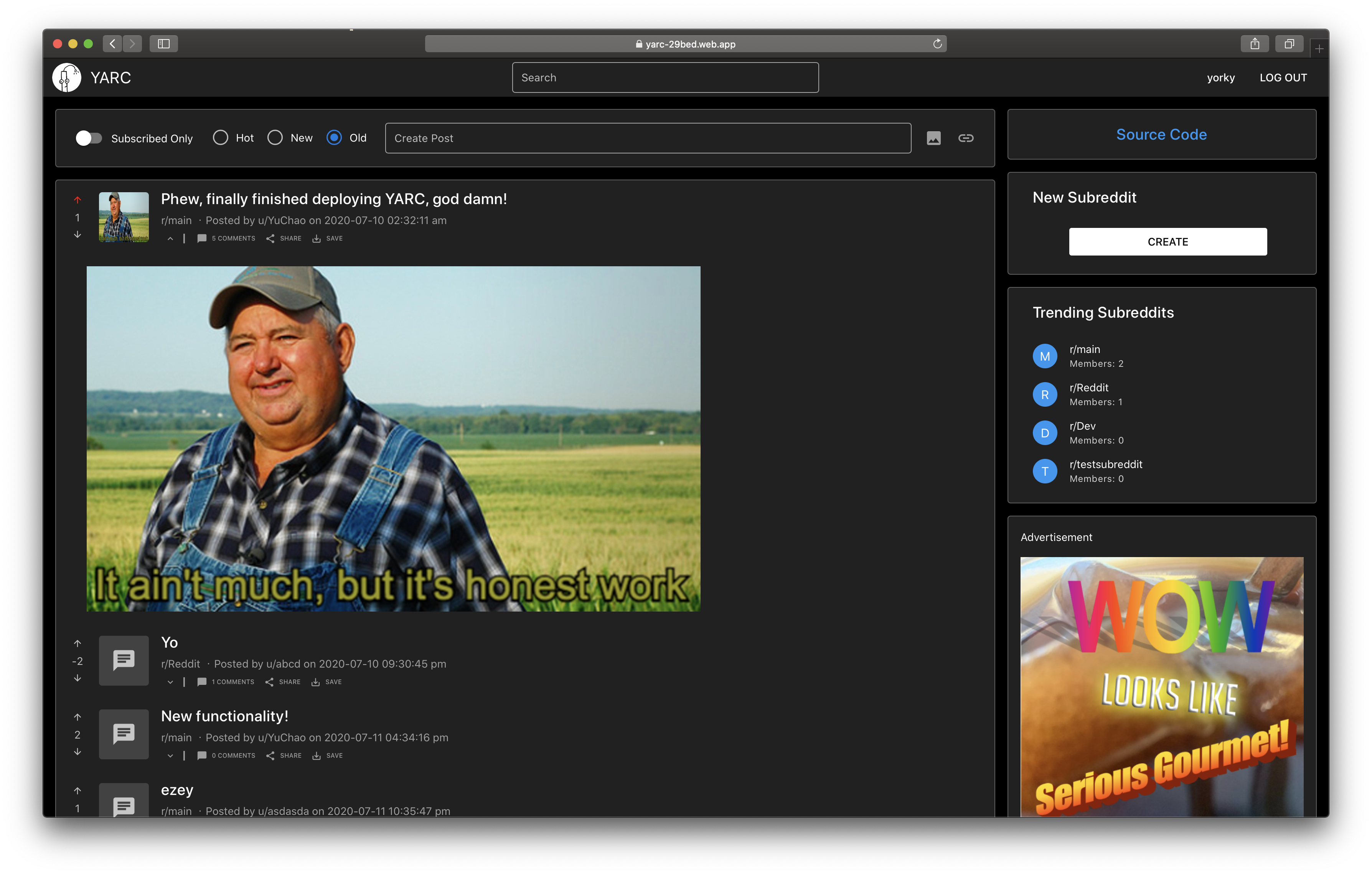Click the r/main avatar in Trending Subreddits

pyautogui.click(x=1045, y=356)
